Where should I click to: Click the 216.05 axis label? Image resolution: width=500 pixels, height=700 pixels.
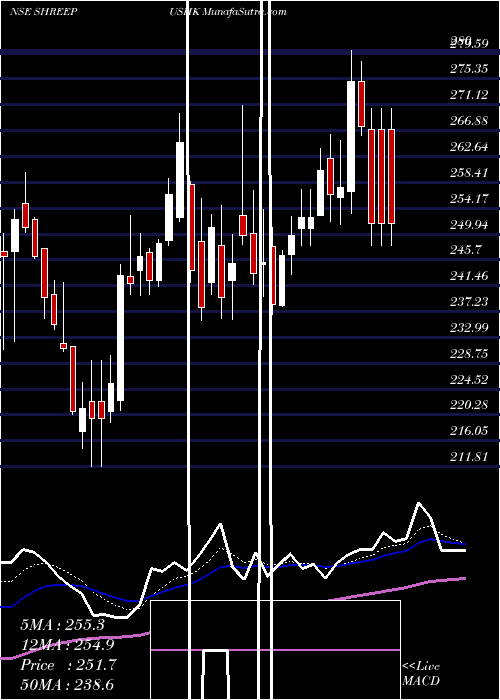(469, 431)
